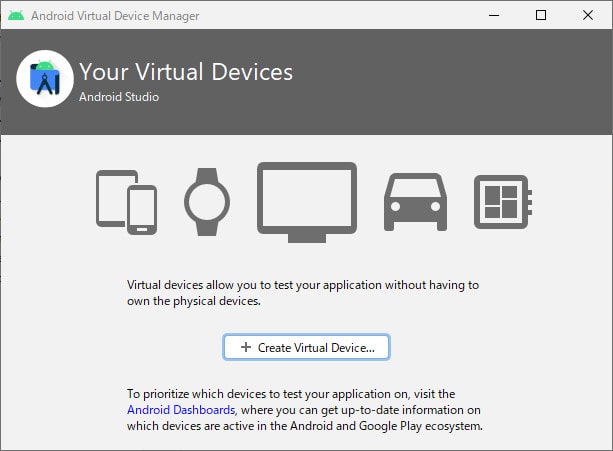Click the 'Android Virtual Device Manager' window title
Screen dimensions: 613x451
(115, 15)
